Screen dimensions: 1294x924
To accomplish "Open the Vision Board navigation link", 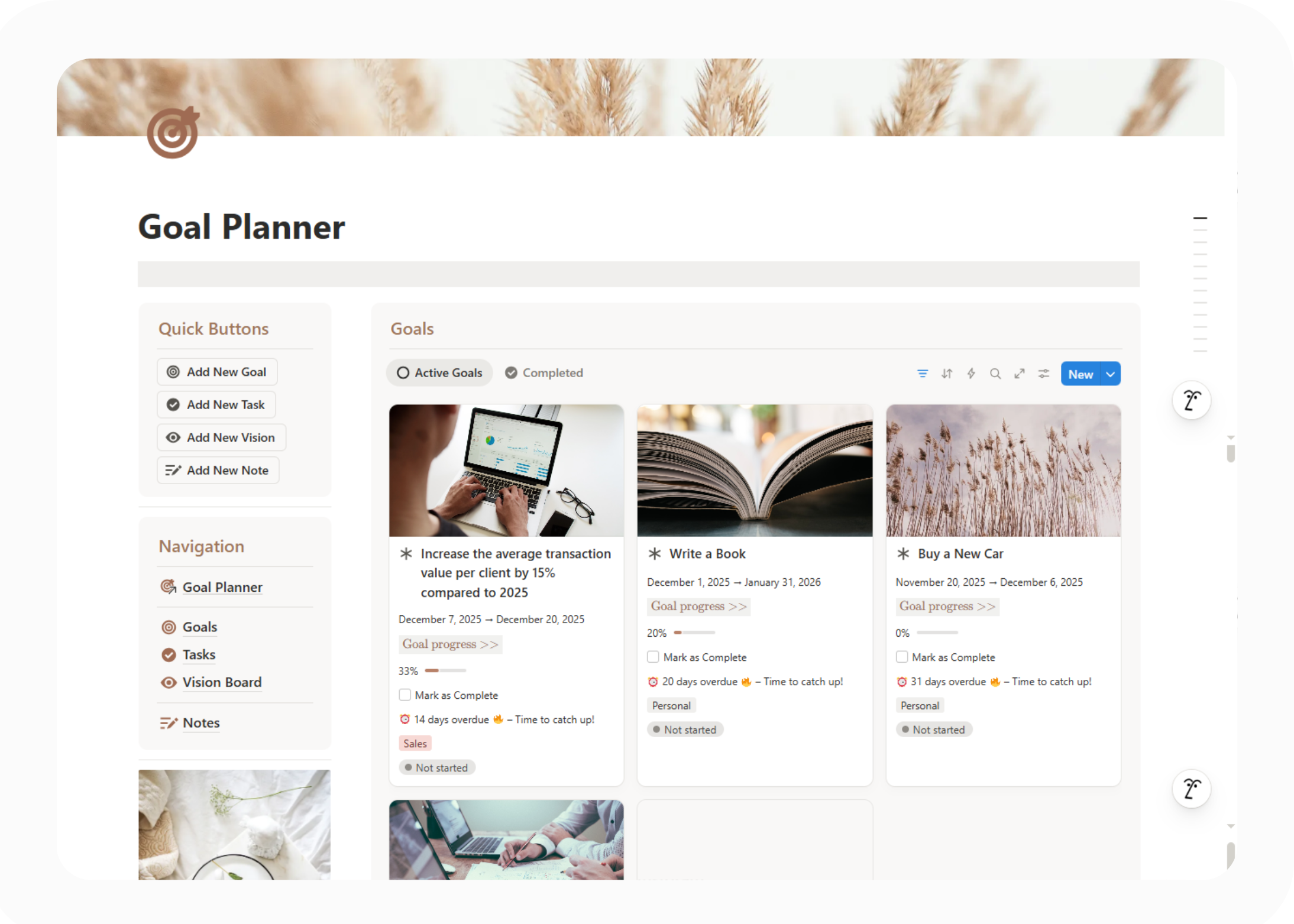I will tap(222, 682).
